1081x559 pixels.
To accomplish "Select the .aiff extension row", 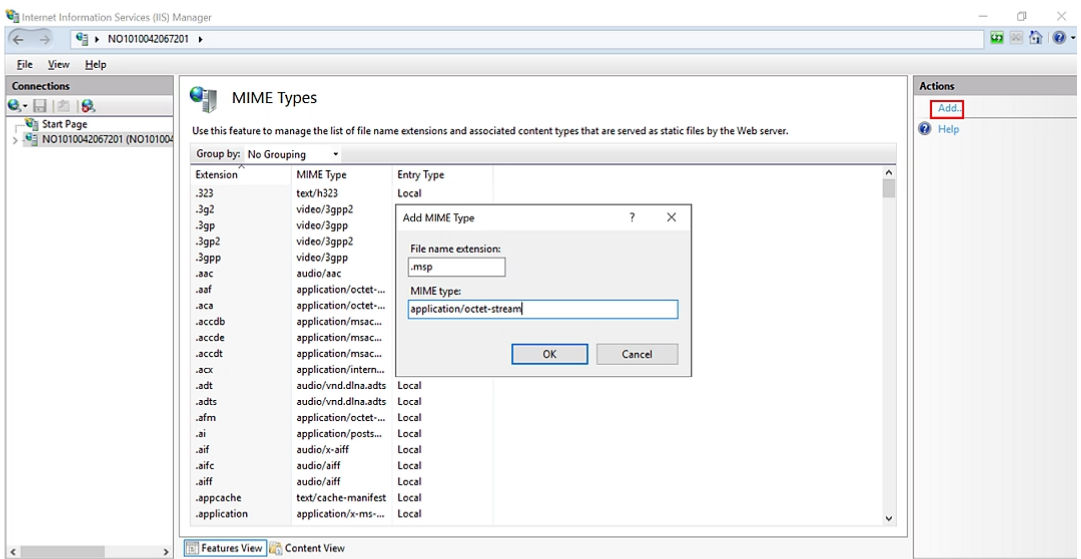I will (342, 481).
